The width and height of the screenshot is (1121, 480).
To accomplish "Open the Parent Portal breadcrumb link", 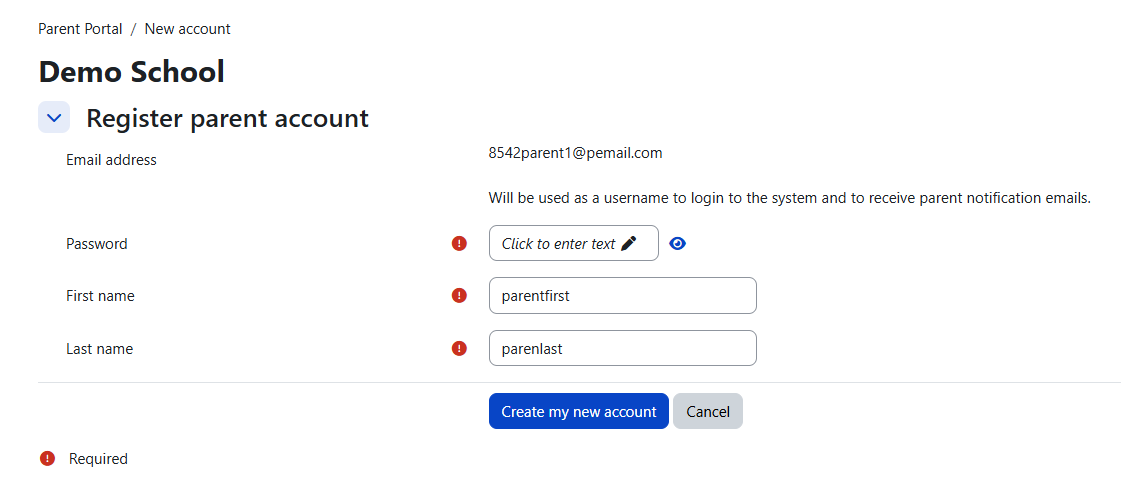I will point(80,29).
